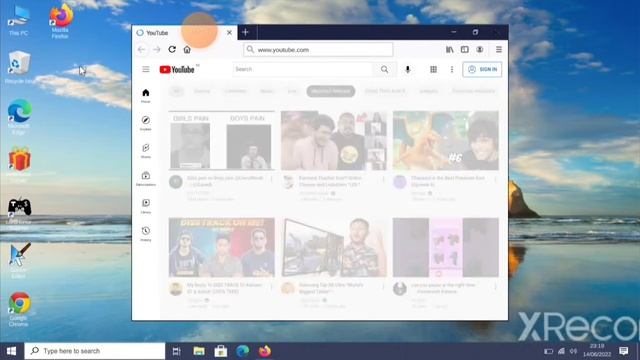Click the YouTube search magnifier button
This screenshot has height=360, width=640.
click(x=384, y=69)
